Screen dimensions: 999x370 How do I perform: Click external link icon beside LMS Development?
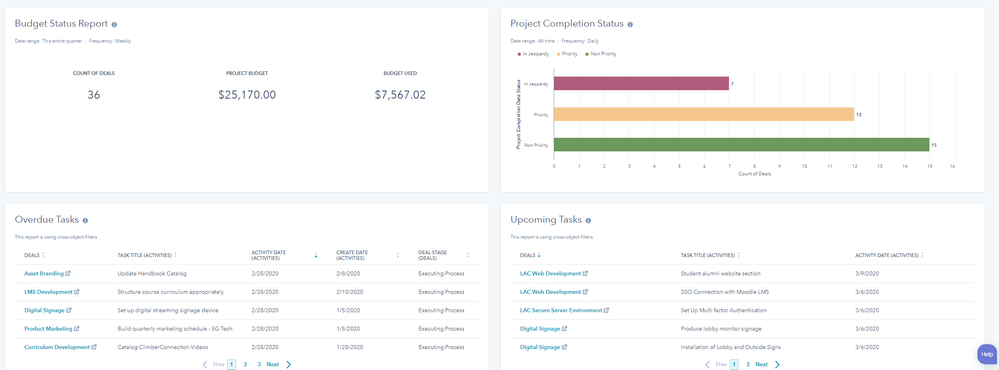coord(77,292)
